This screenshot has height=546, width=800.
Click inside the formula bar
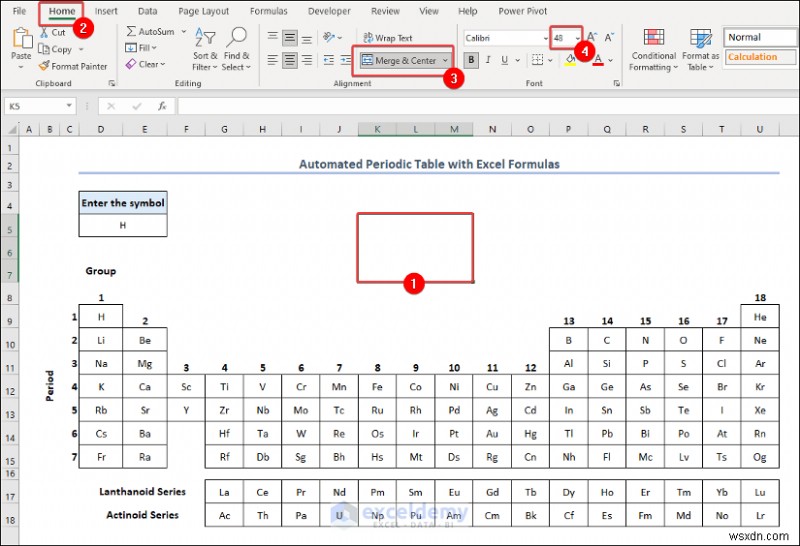(x=487, y=106)
